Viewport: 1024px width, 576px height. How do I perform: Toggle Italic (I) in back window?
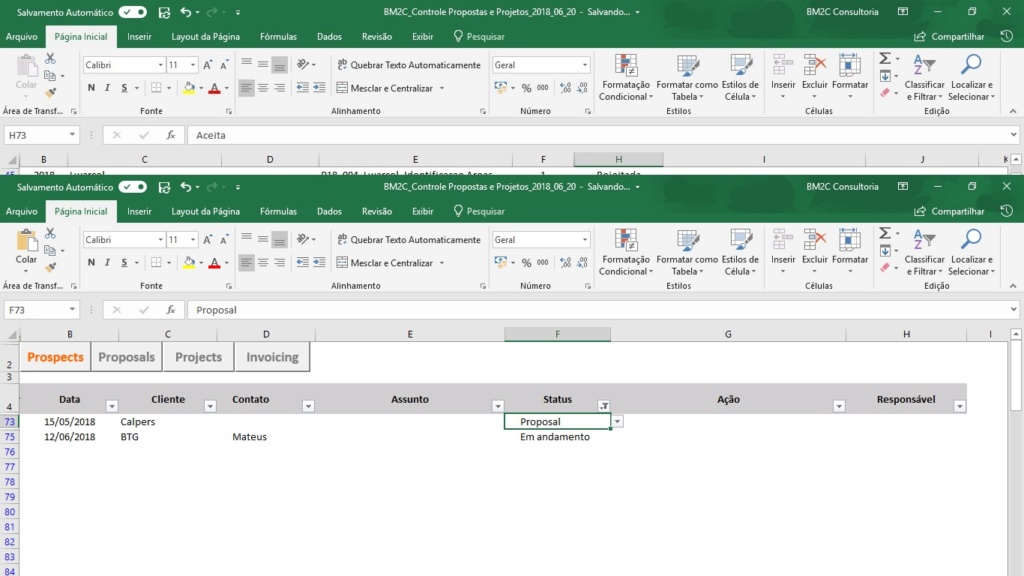107,88
